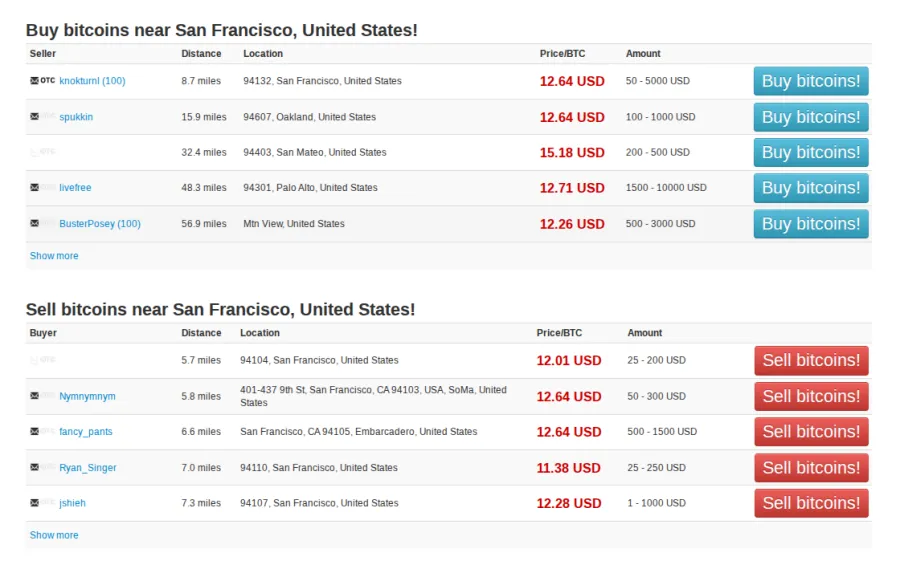This screenshot has height=569, width=900.
Task: Click the envelope icon beside livefree
Action: pyautogui.click(x=35, y=188)
